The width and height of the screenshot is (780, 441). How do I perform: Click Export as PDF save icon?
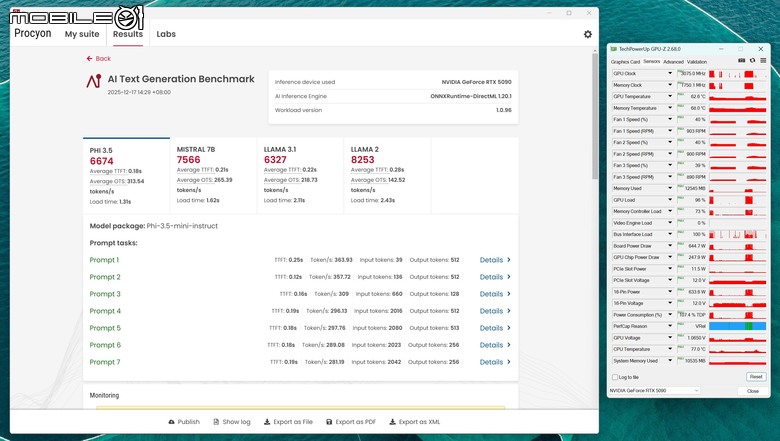click(329, 422)
